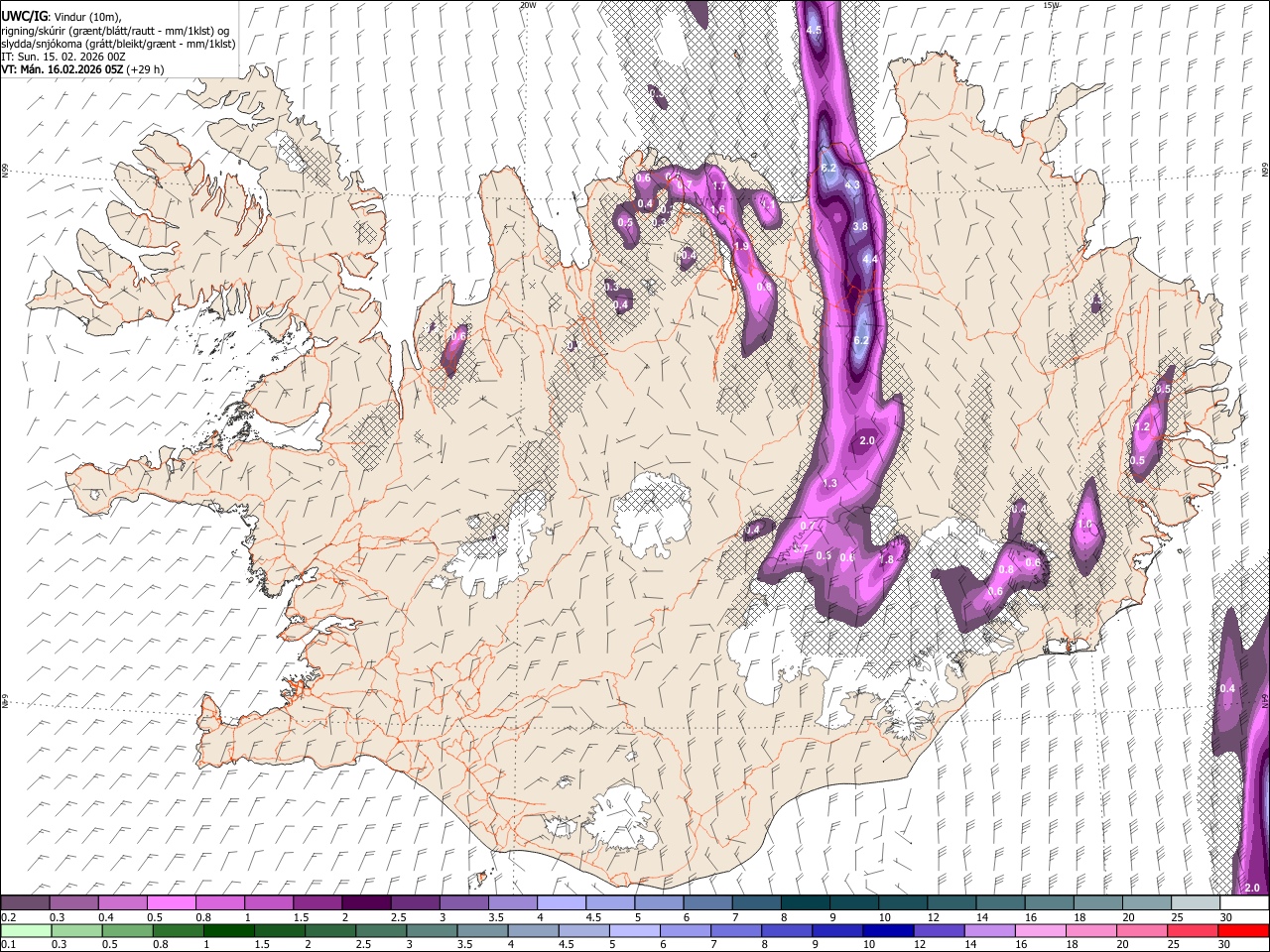Click the 1.9 snowfall value on the map
The width and height of the screenshot is (1270, 952).
coord(739,247)
